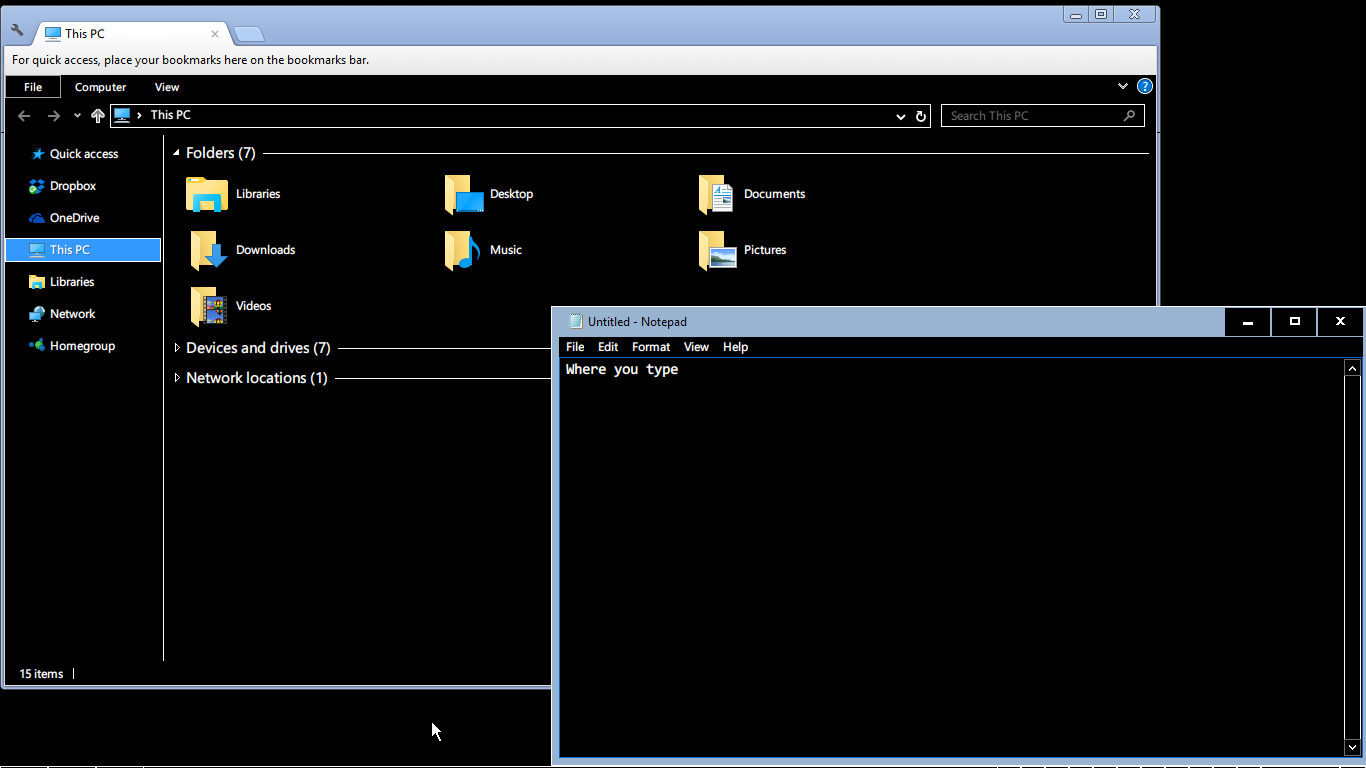
Task: Expand the Network locations group
Action: [177, 378]
